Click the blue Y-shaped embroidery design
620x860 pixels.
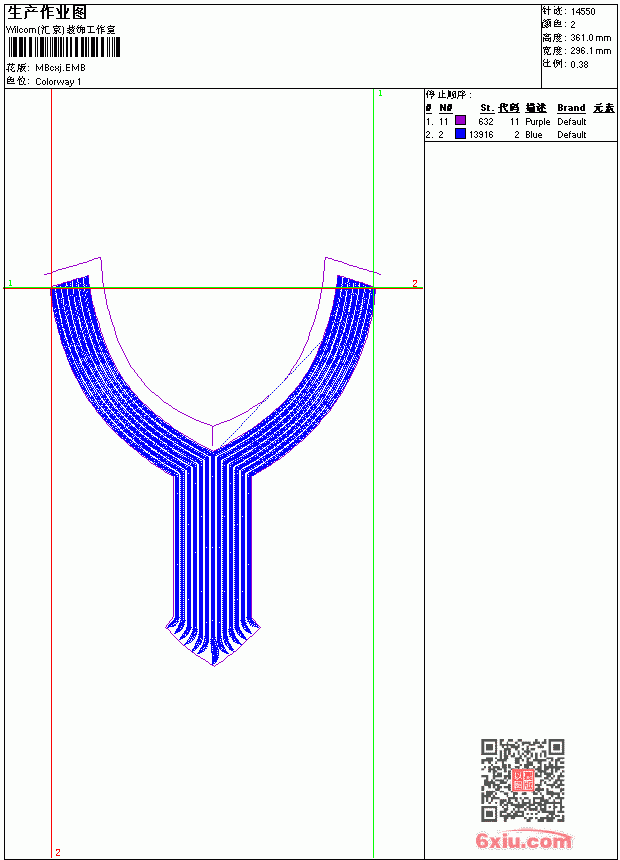[213, 471]
